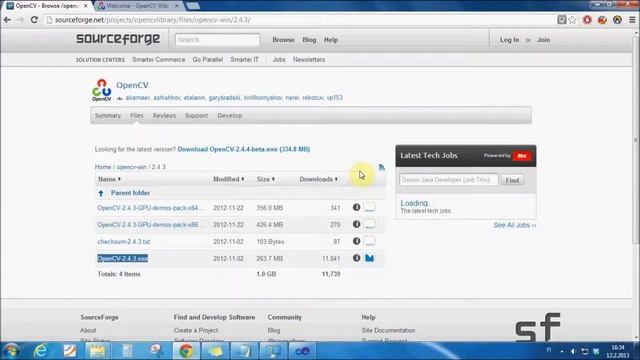Image resolution: width=640 pixels, height=360 pixels.
Task: Click the OpenCV project logo
Action: [x=102, y=90]
